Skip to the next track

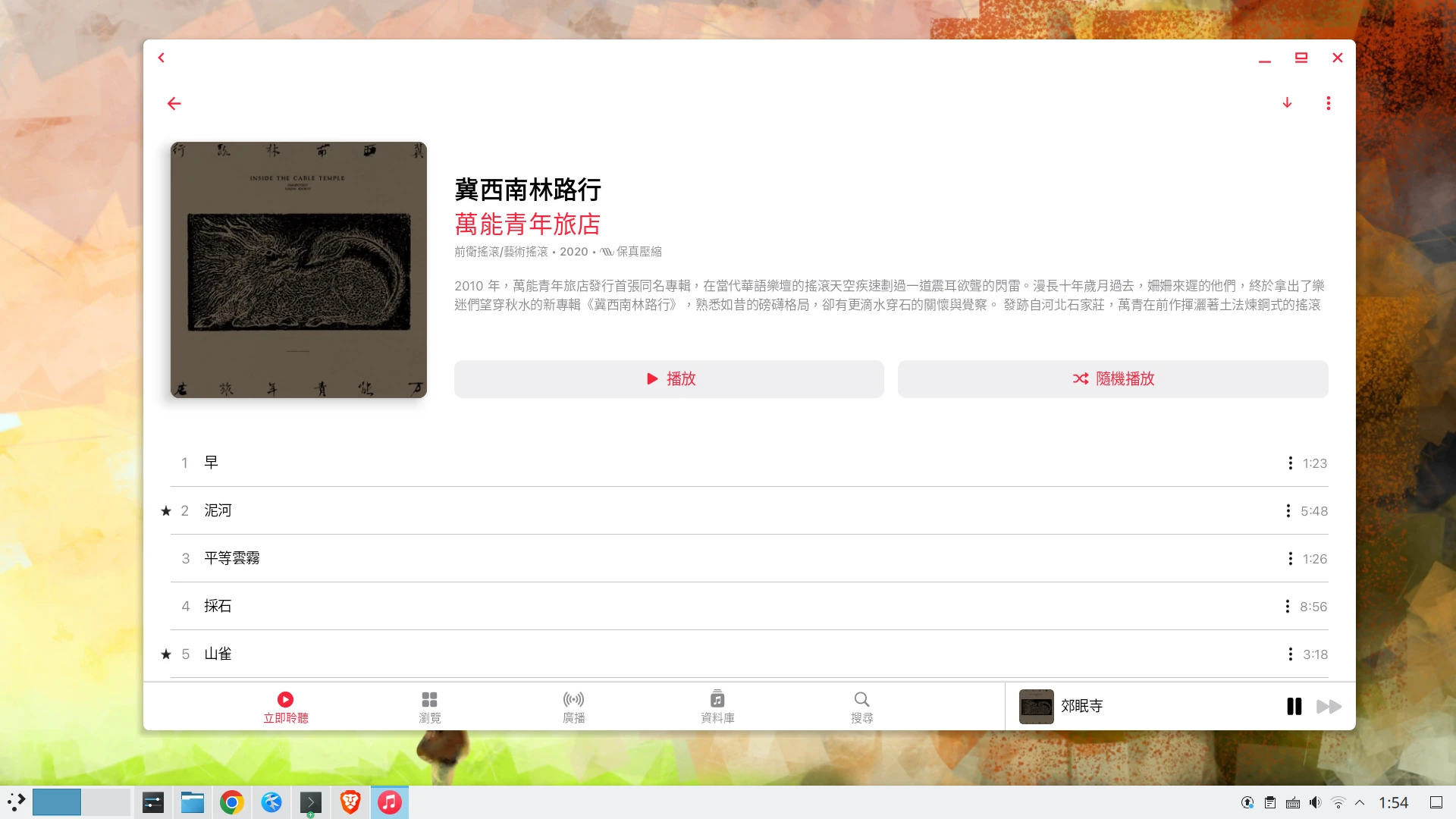(x=1329, y=707)
